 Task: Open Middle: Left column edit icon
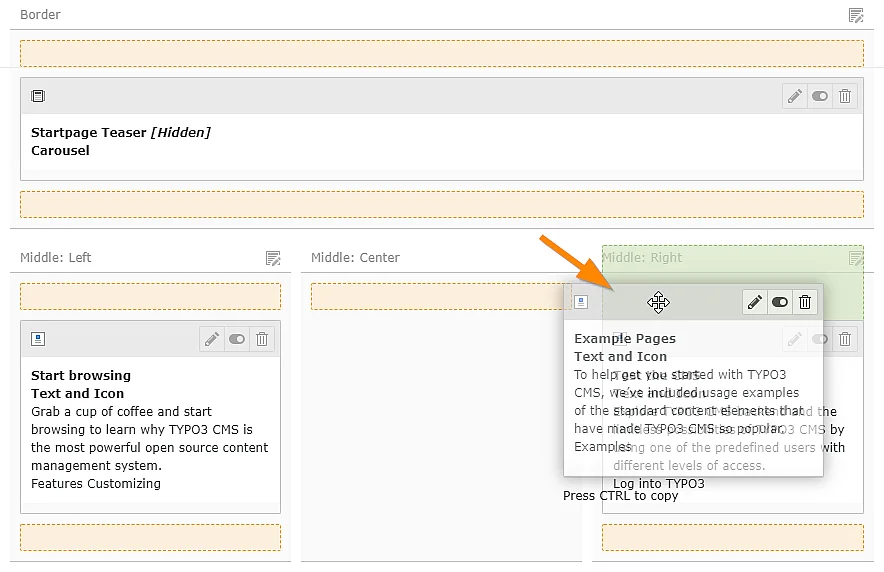273,258
